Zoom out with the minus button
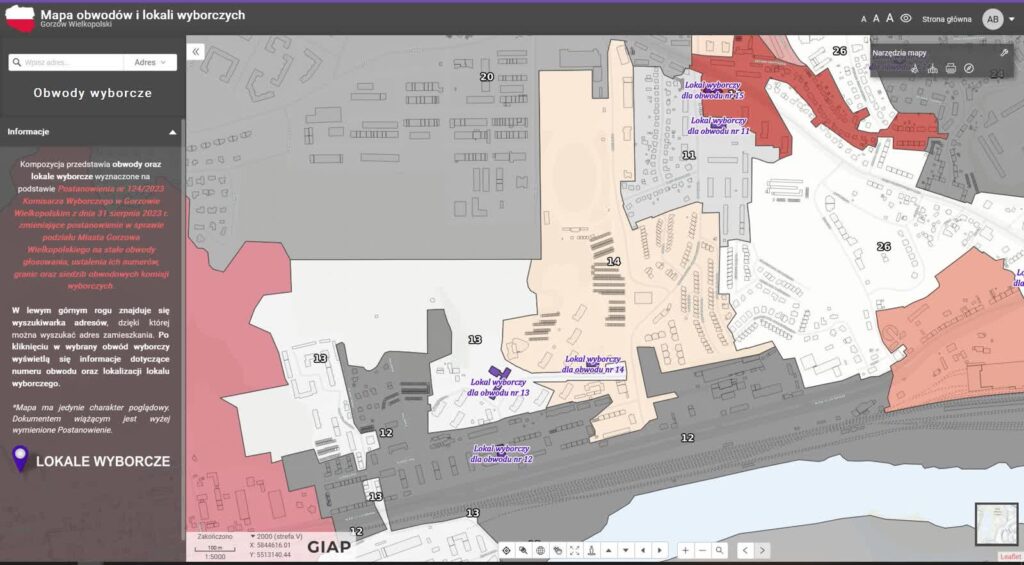This screenshot has height=565, width=1024. pos(702,550)
